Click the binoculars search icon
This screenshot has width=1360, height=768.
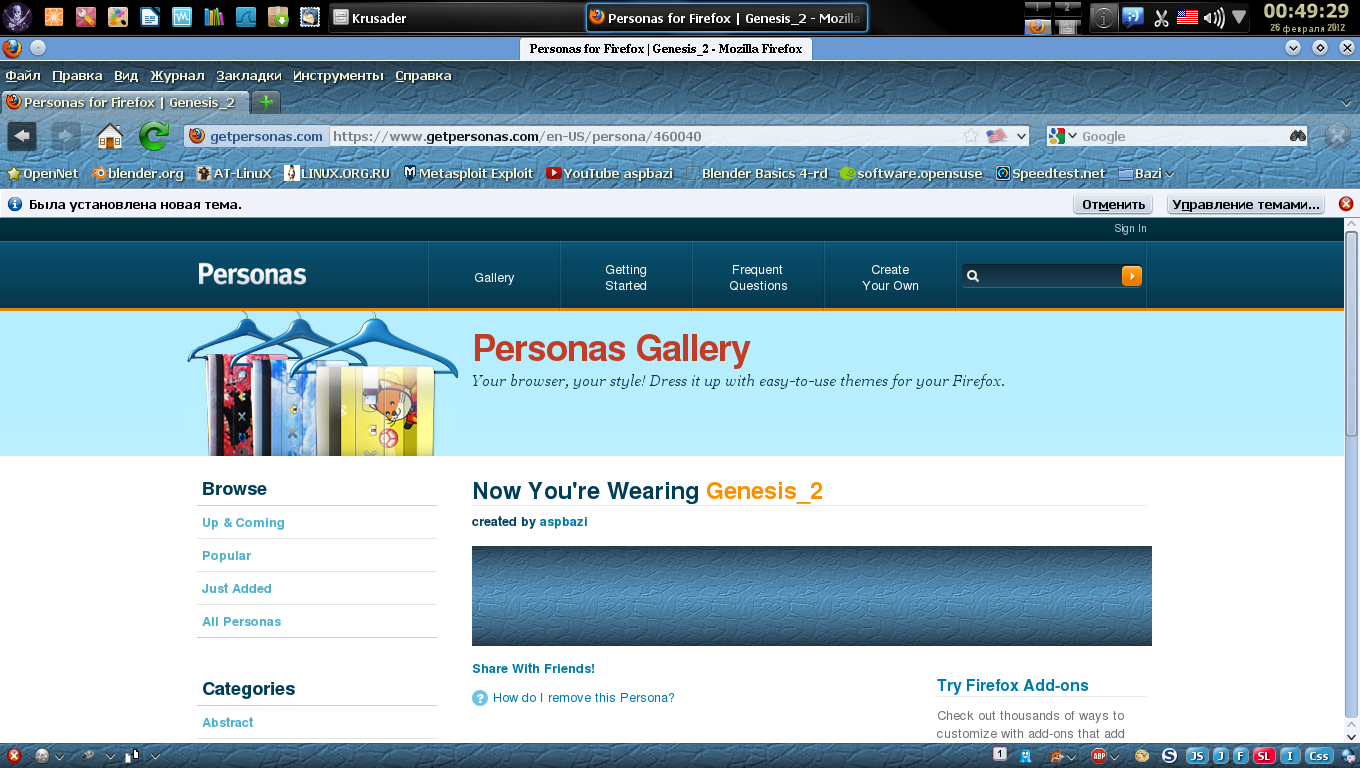pos(1298,136)
